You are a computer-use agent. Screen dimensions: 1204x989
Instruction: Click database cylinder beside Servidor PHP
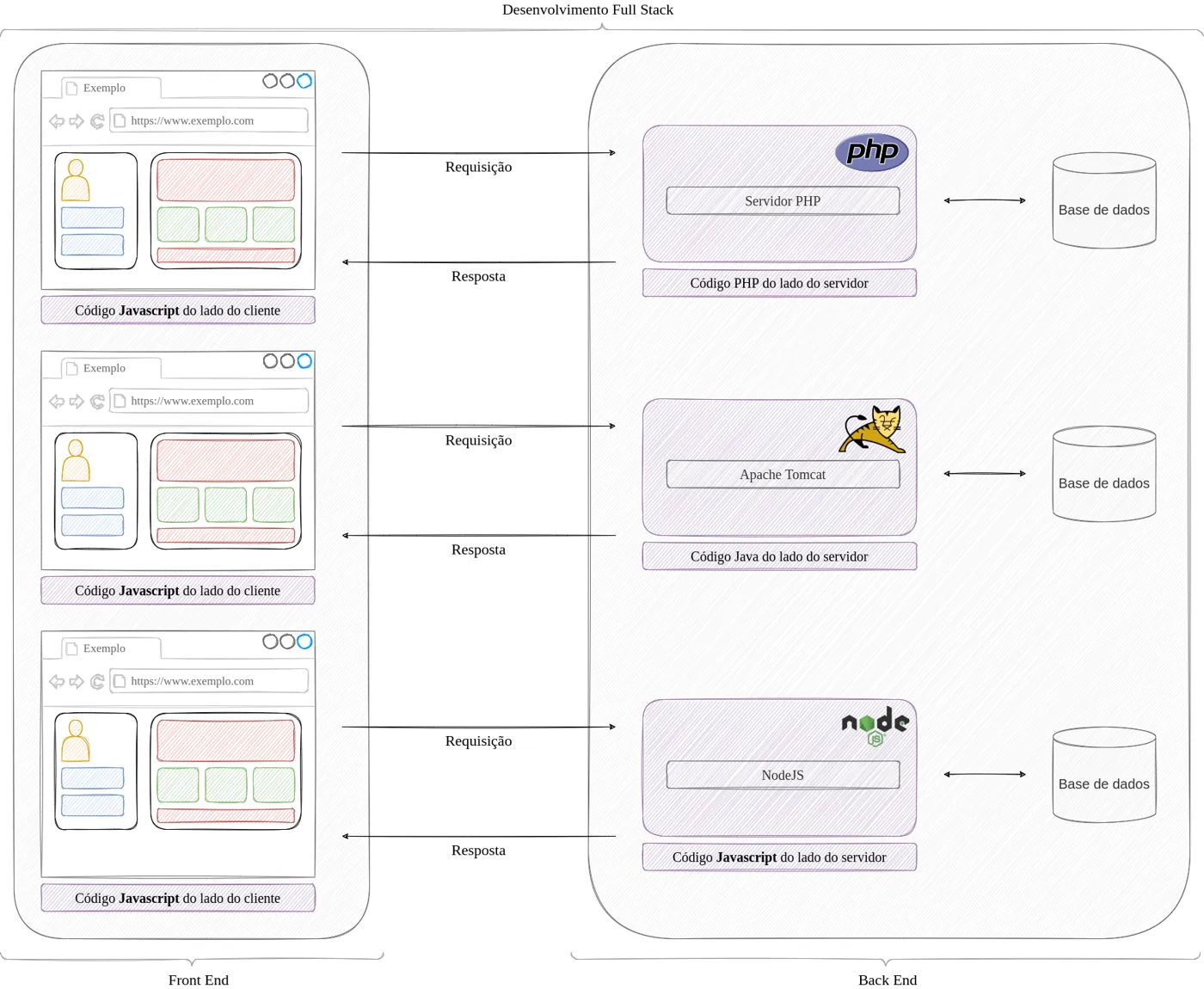[1104, 200]
